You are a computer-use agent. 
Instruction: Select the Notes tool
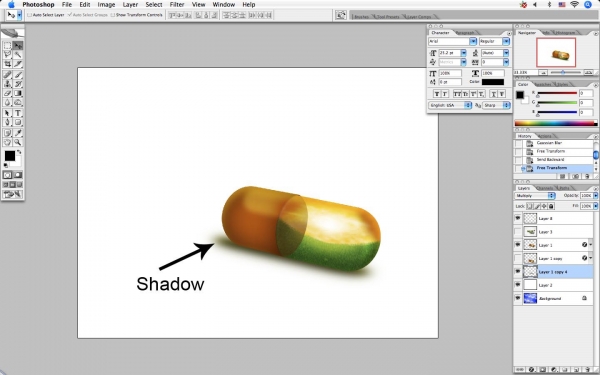tap(7, 133)
